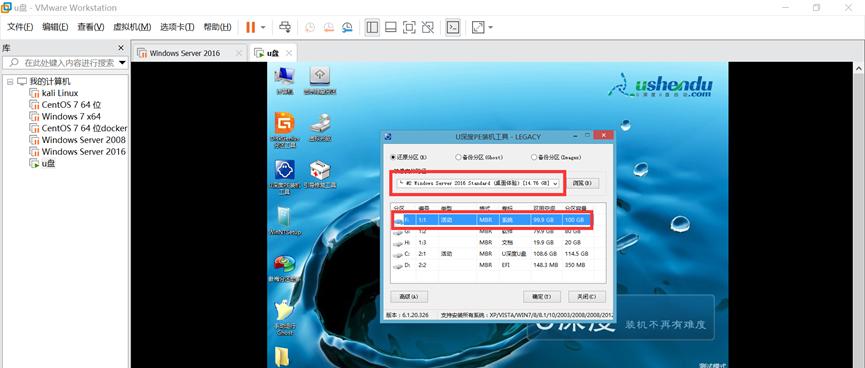Open the 选项卡(T) menu
The width and height of the screenshot is (865, 368).
(177, 27)
